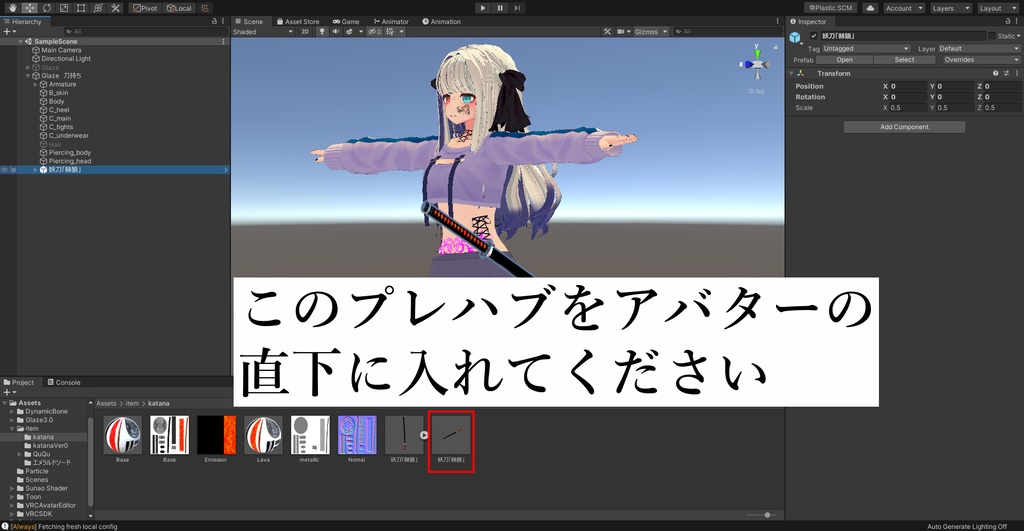Screen dimensions: 1024x531
Task: Switch to the Console tab
Action: point(63,382)
